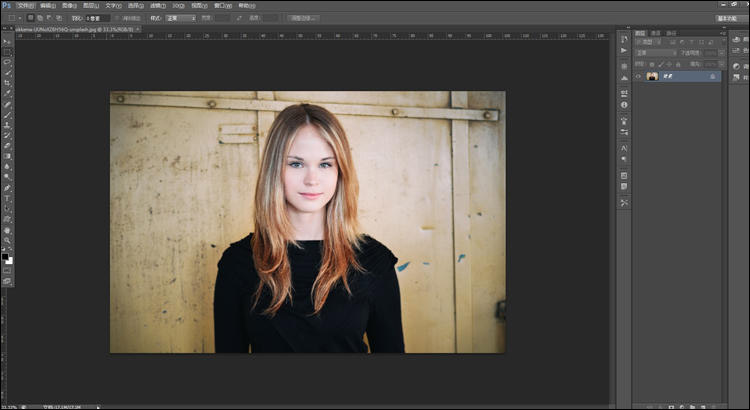The image size is (750, 410).
Task: Click the background color swatch
Action: coord(10,261)
